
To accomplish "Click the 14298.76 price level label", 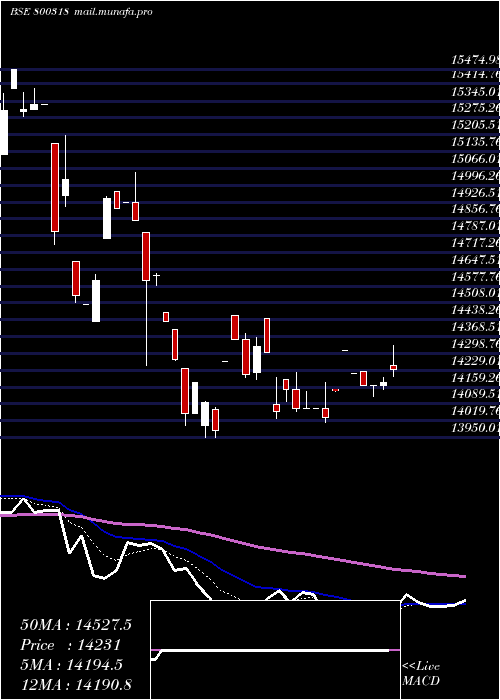I will click(475, 343).
